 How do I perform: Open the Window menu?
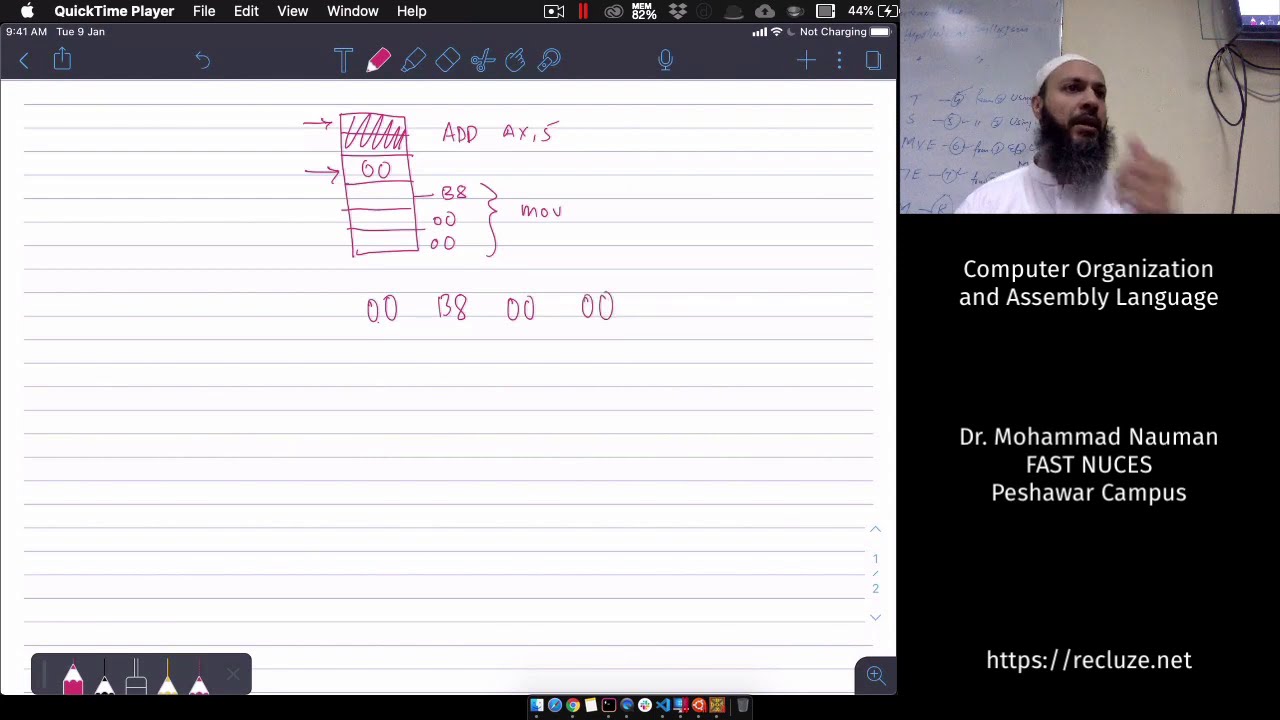click(x=352, y=11)
